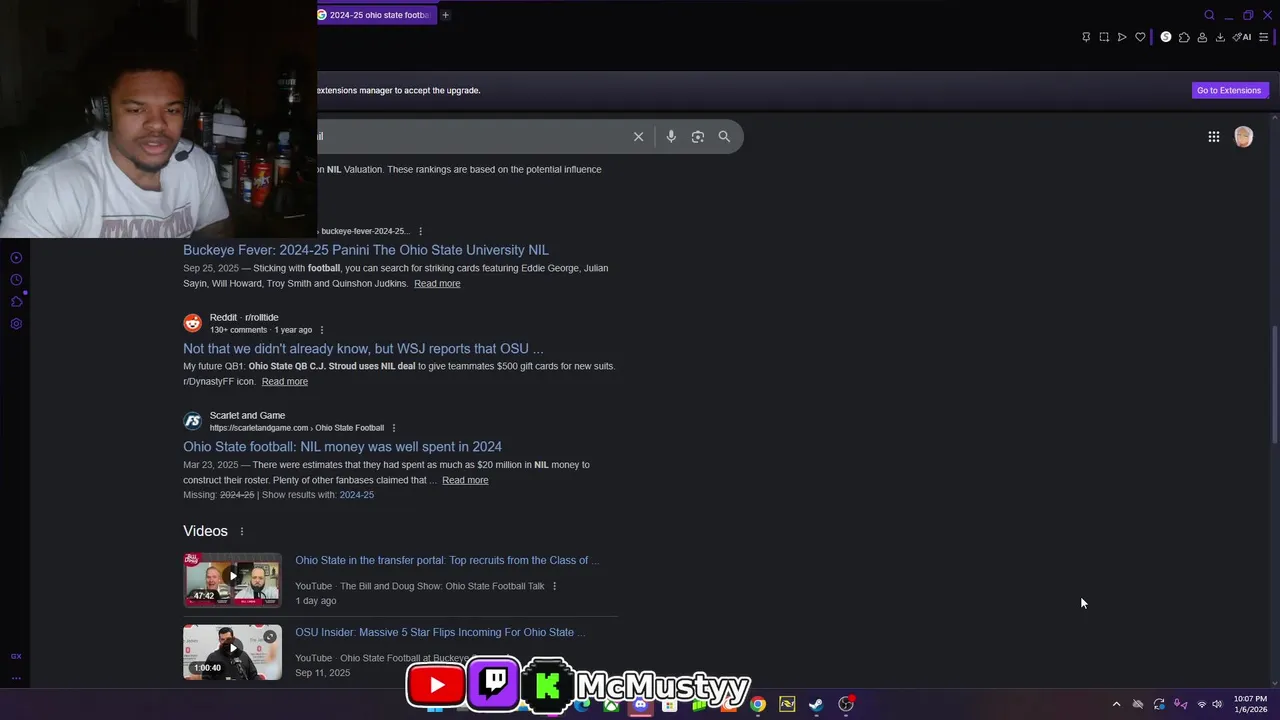Image resolution: width=1280 pixels, height=720 pixels.
Task: Click the pinboard pin icon in toolbar
Action: click(1086, 37)
